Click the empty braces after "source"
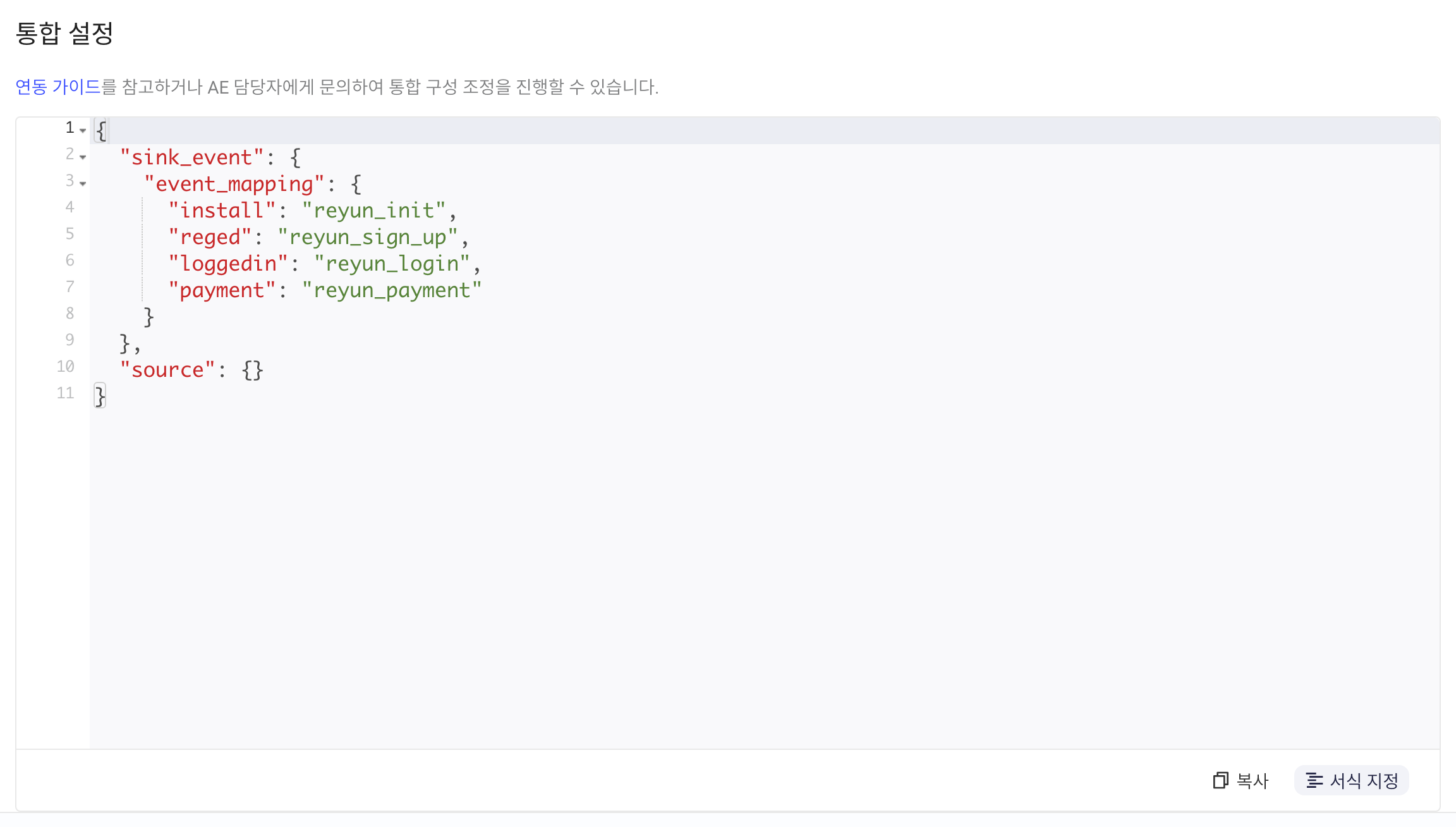1456x827 pixels. (x=252, y=370)
